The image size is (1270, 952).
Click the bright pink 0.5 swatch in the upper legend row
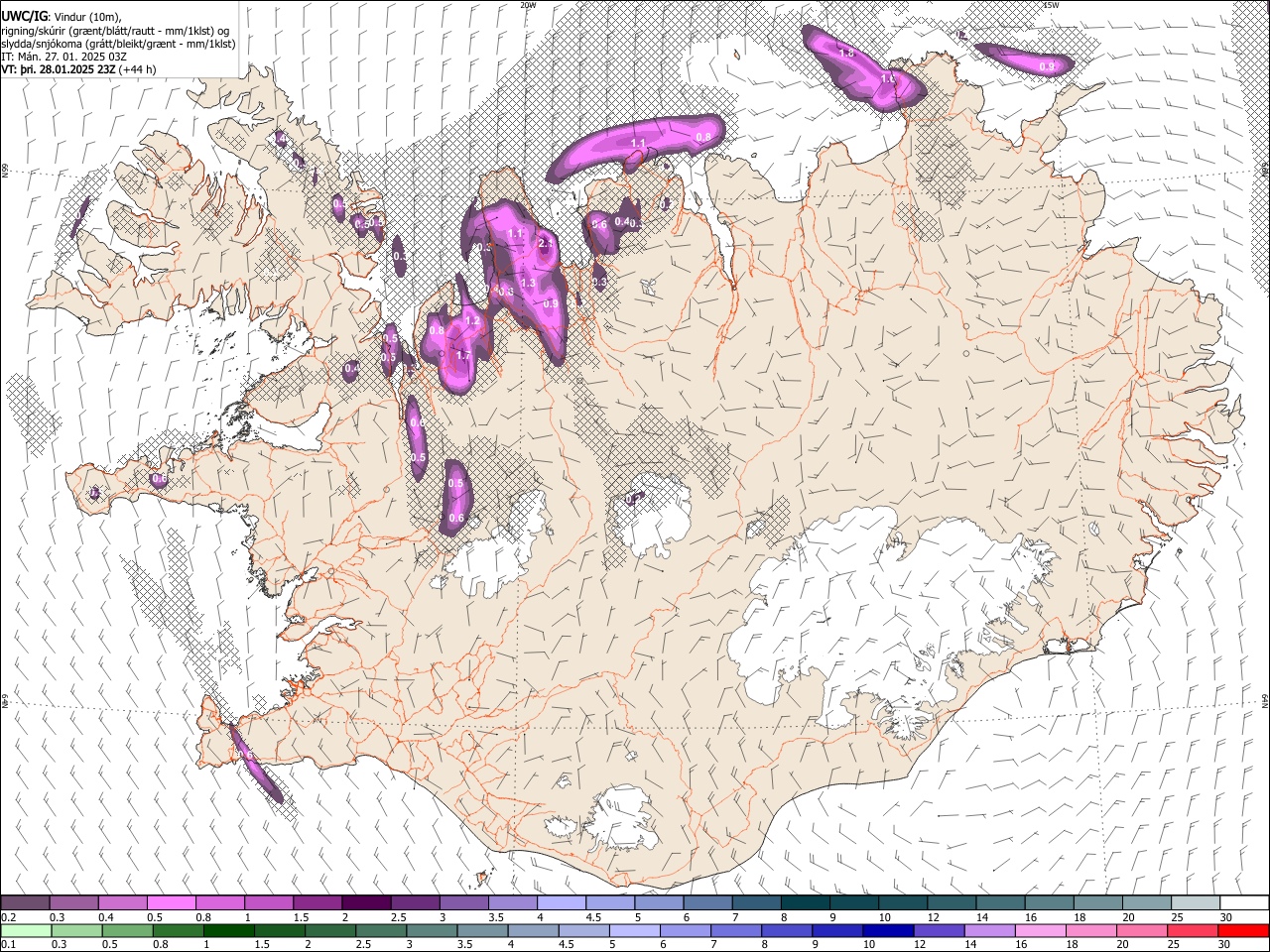171,902
